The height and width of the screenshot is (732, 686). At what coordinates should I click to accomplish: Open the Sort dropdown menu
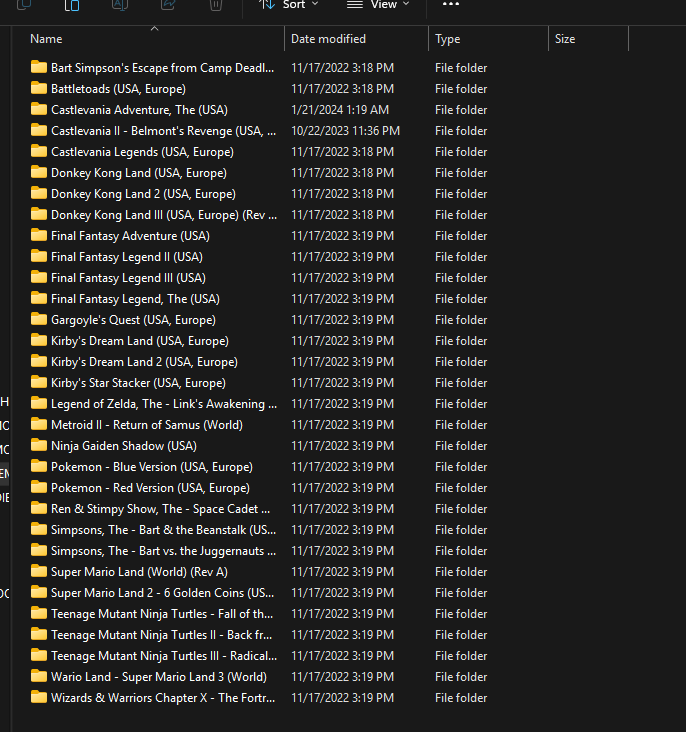288,5
